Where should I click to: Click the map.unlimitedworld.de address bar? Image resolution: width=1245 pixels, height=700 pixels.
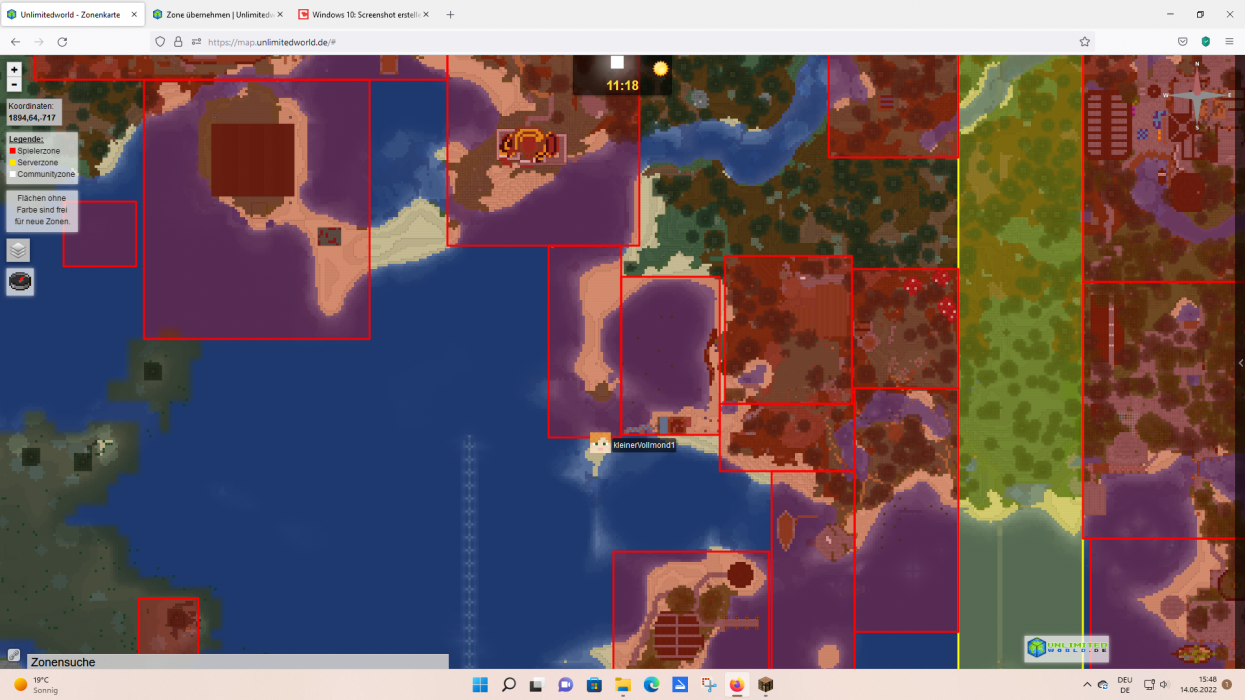tap(622, 42)
